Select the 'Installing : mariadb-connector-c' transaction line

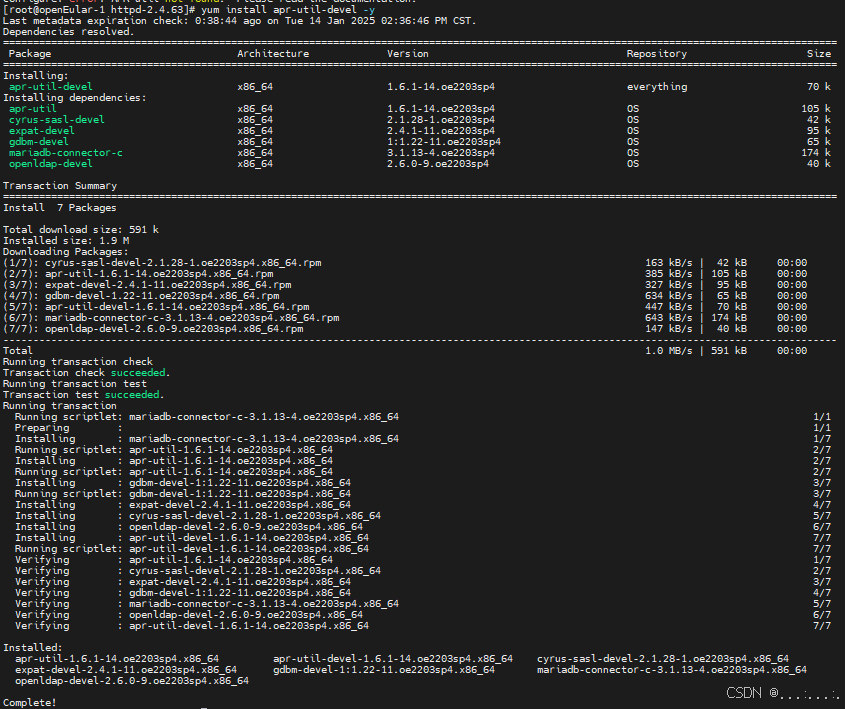point(422,439)
